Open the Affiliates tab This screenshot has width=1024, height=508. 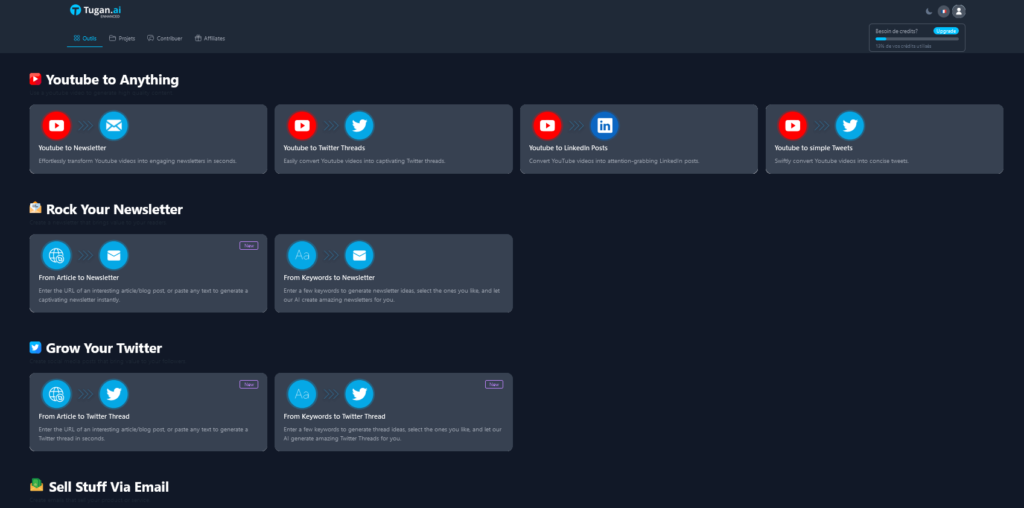tap(210, 38)
